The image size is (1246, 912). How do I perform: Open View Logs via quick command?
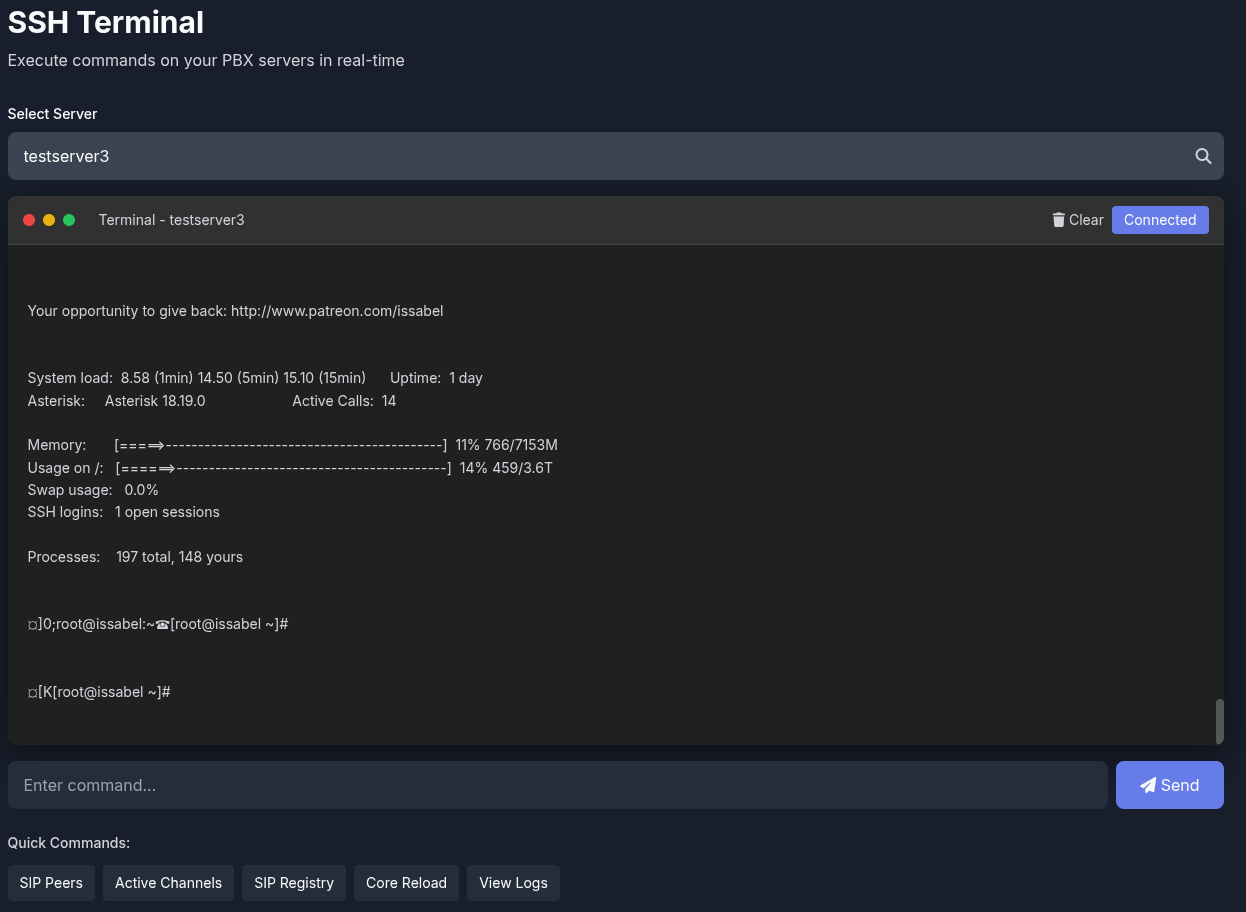(513, 883)
